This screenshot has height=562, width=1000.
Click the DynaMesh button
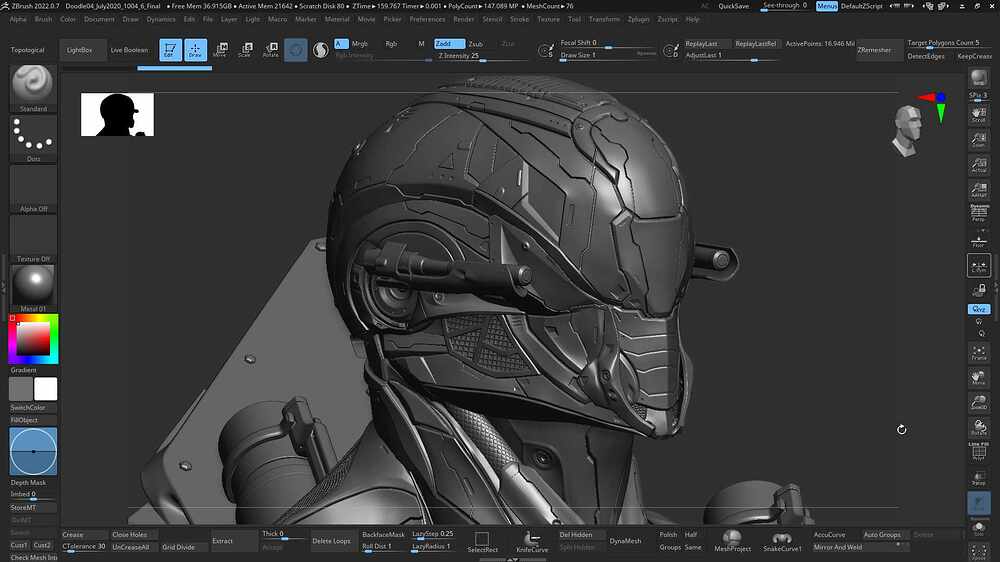[625, 541]
